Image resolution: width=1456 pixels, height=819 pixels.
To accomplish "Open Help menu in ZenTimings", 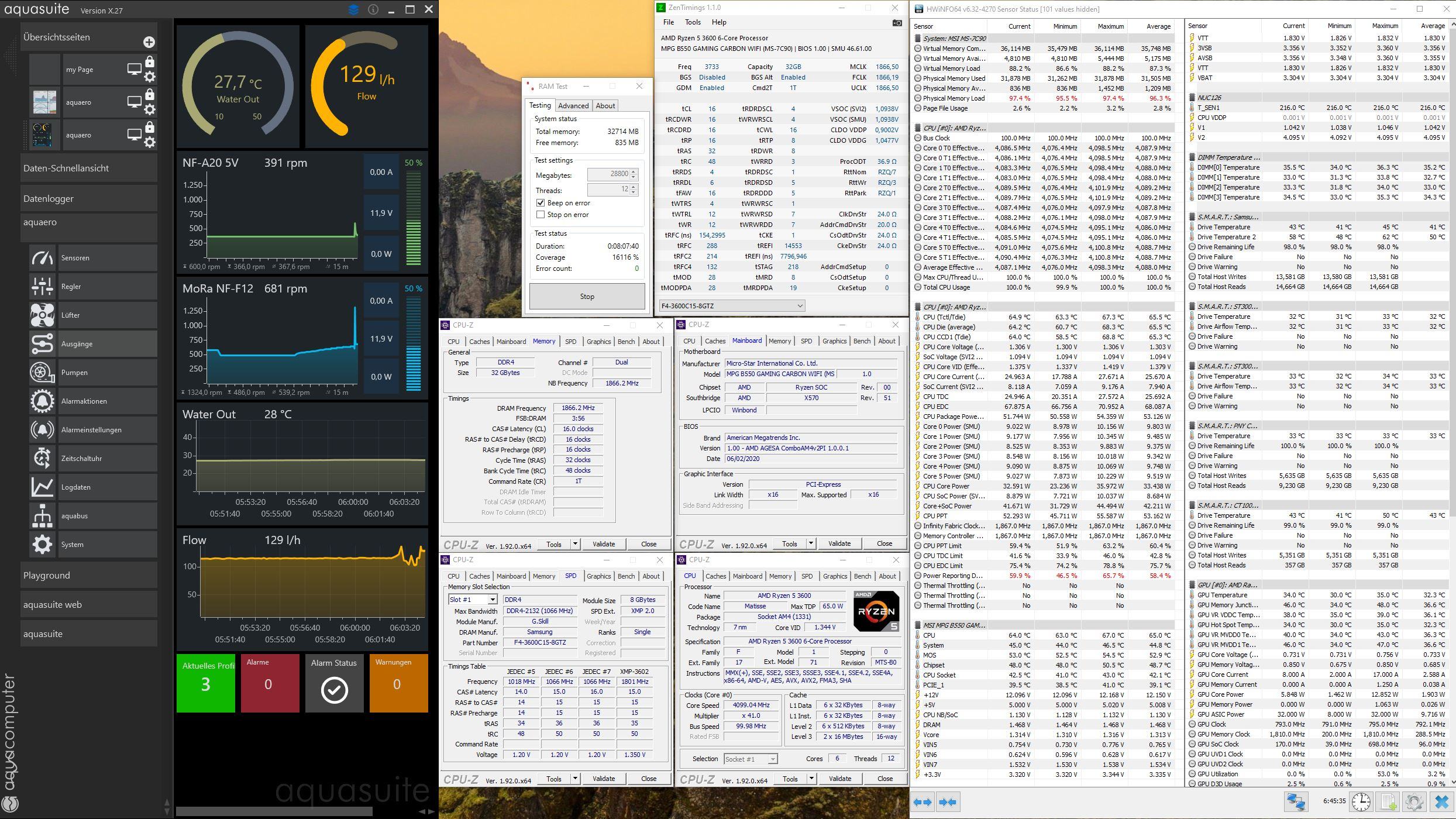I will coord(719,22).
